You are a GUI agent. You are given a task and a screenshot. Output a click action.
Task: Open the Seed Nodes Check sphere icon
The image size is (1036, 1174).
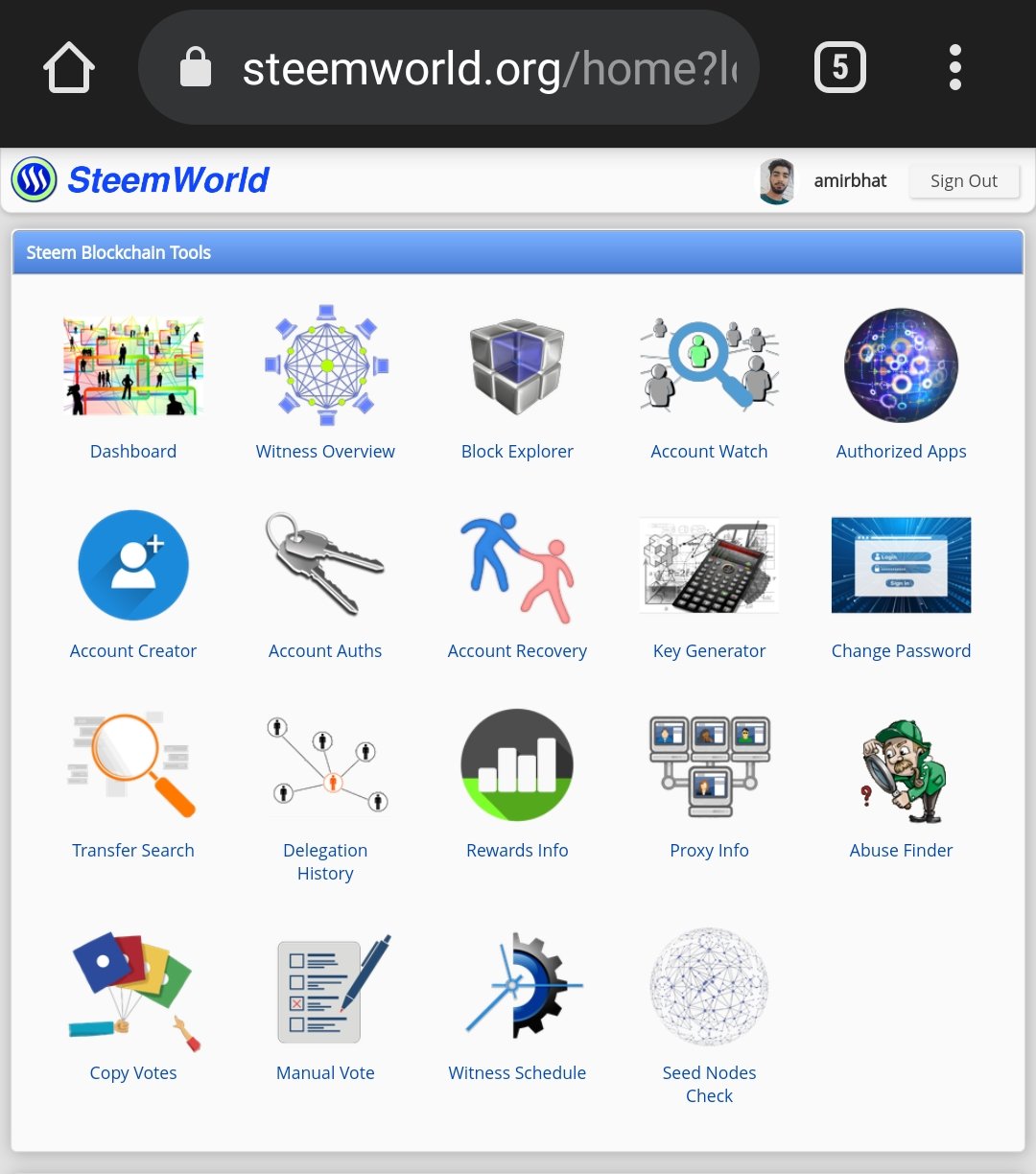tap(709, 986)
